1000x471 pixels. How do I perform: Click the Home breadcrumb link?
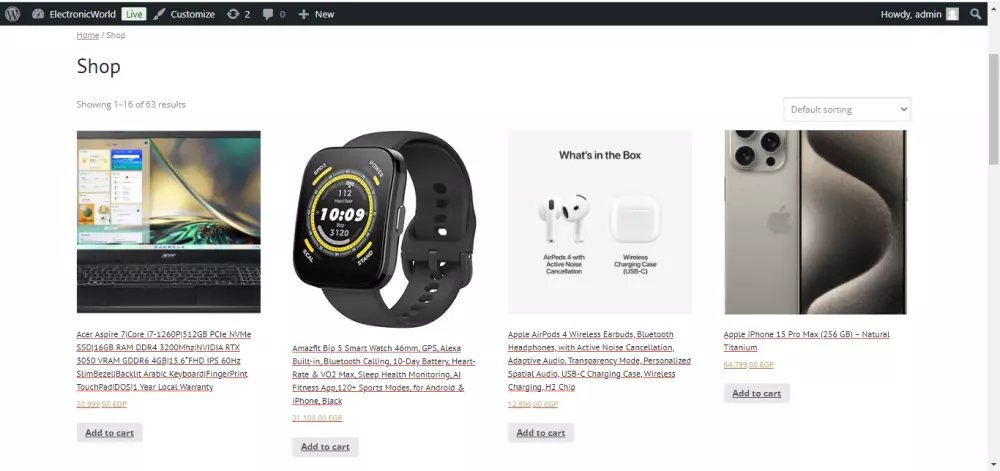(x=87, y=35)
